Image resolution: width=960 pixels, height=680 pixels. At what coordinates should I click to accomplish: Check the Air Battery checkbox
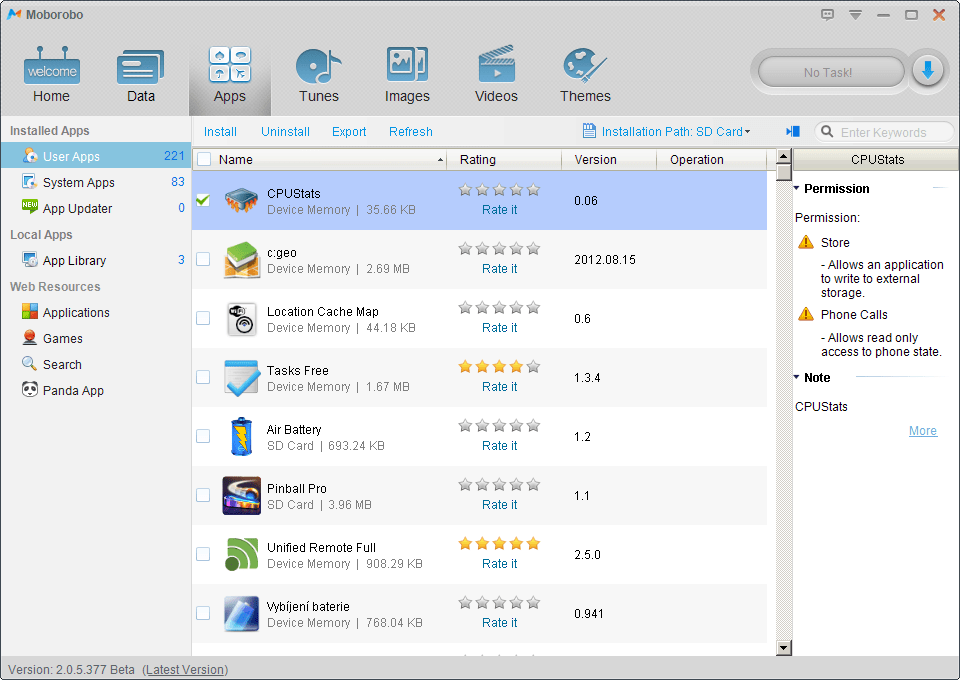coord(203,436)
